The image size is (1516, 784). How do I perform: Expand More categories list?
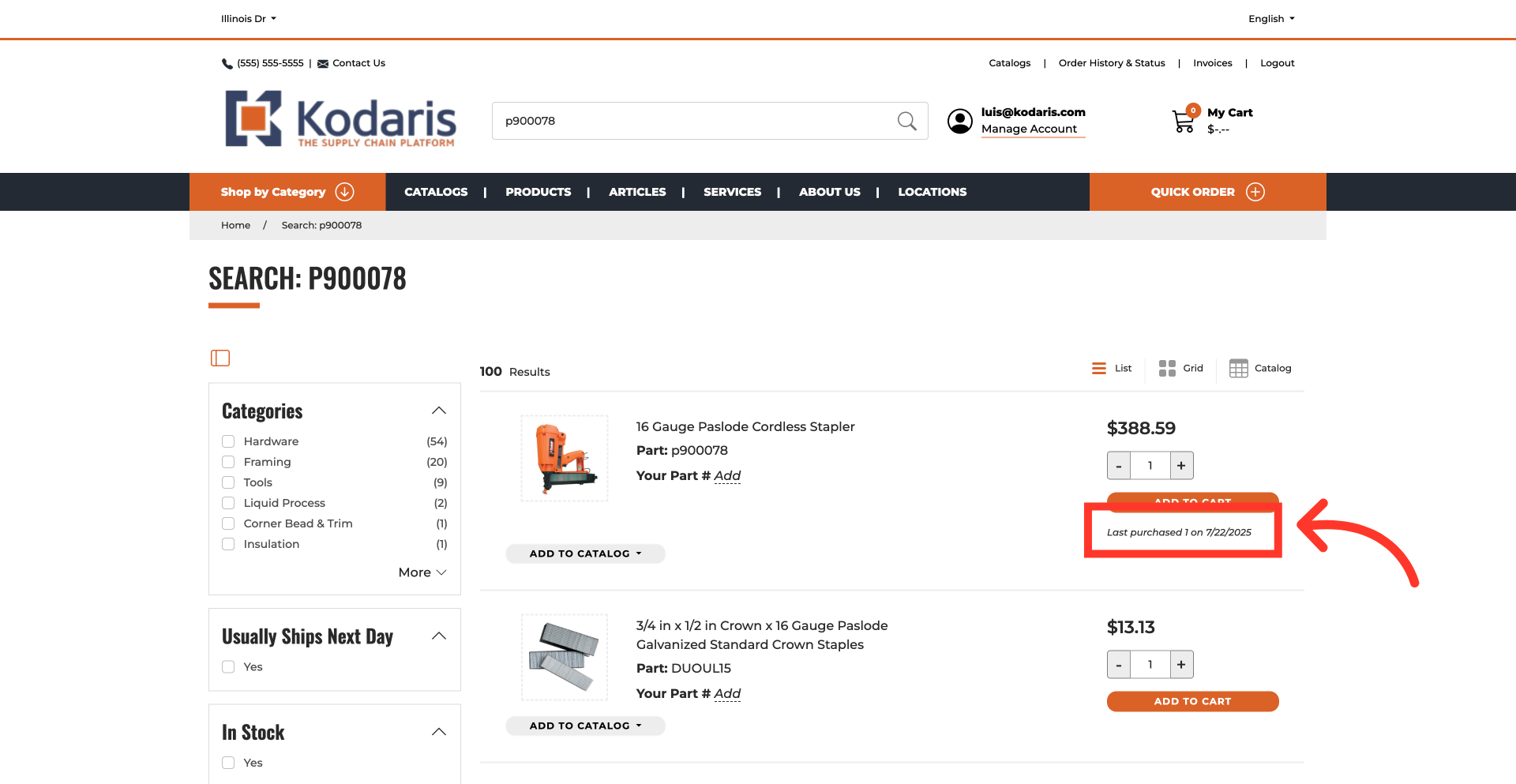[422, 572]
